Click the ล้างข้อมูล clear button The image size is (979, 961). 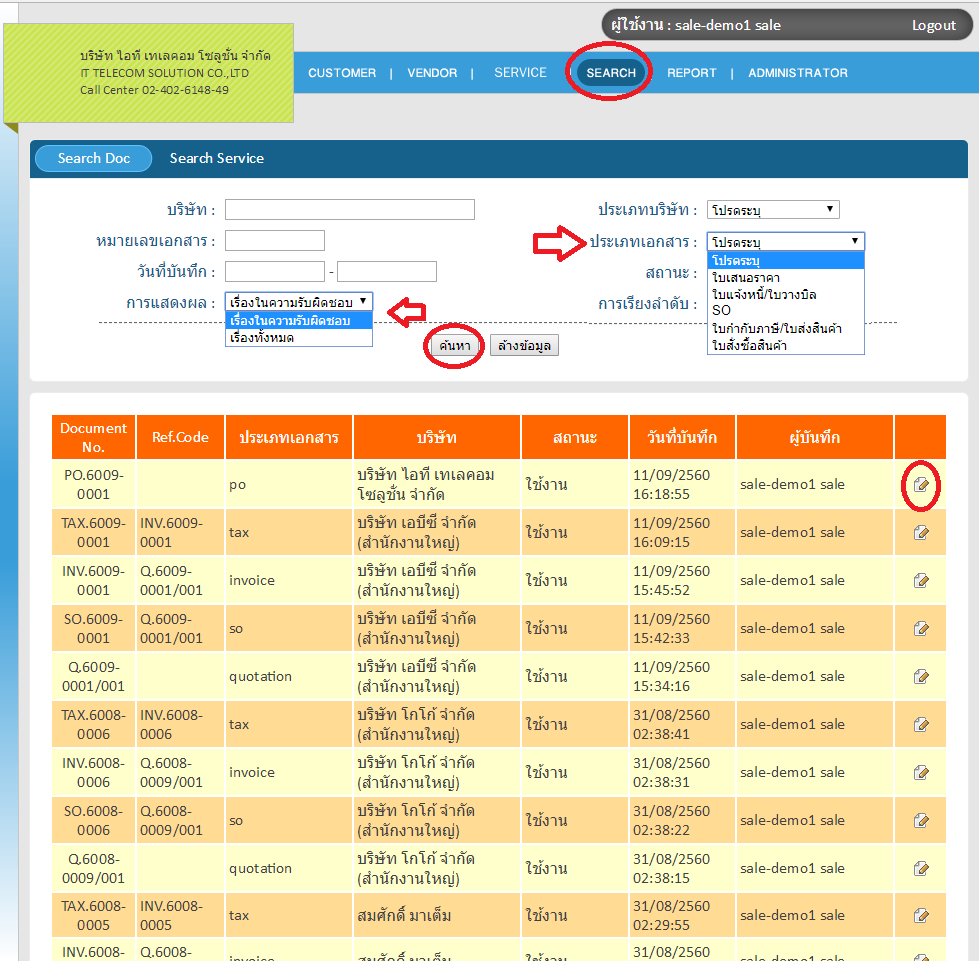click(524, 345)
